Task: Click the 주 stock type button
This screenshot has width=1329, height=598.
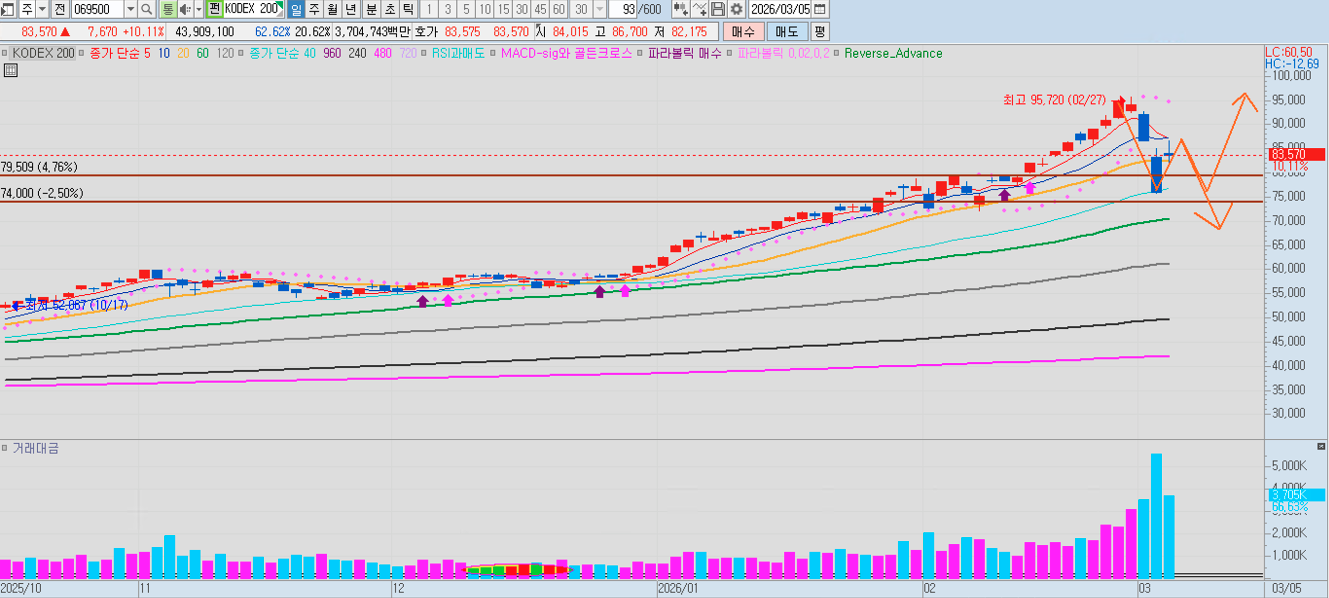Action: [x=27, y=9]
